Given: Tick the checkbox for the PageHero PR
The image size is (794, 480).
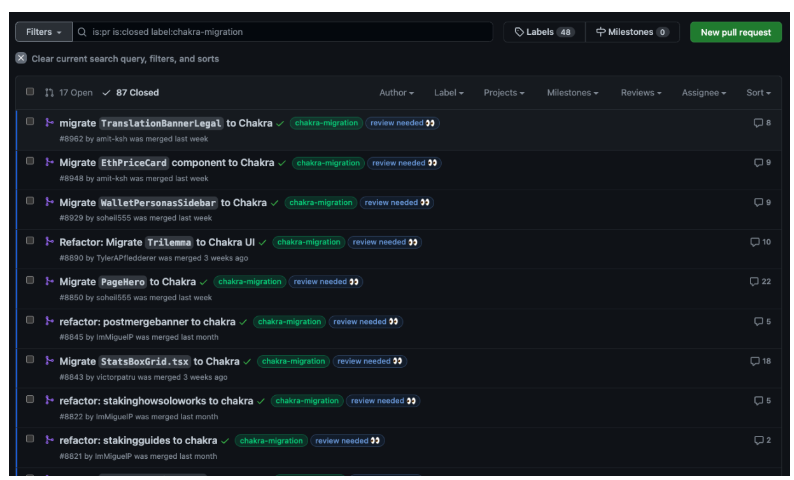Looking at the screenshot, I should (x=30, y=280).
